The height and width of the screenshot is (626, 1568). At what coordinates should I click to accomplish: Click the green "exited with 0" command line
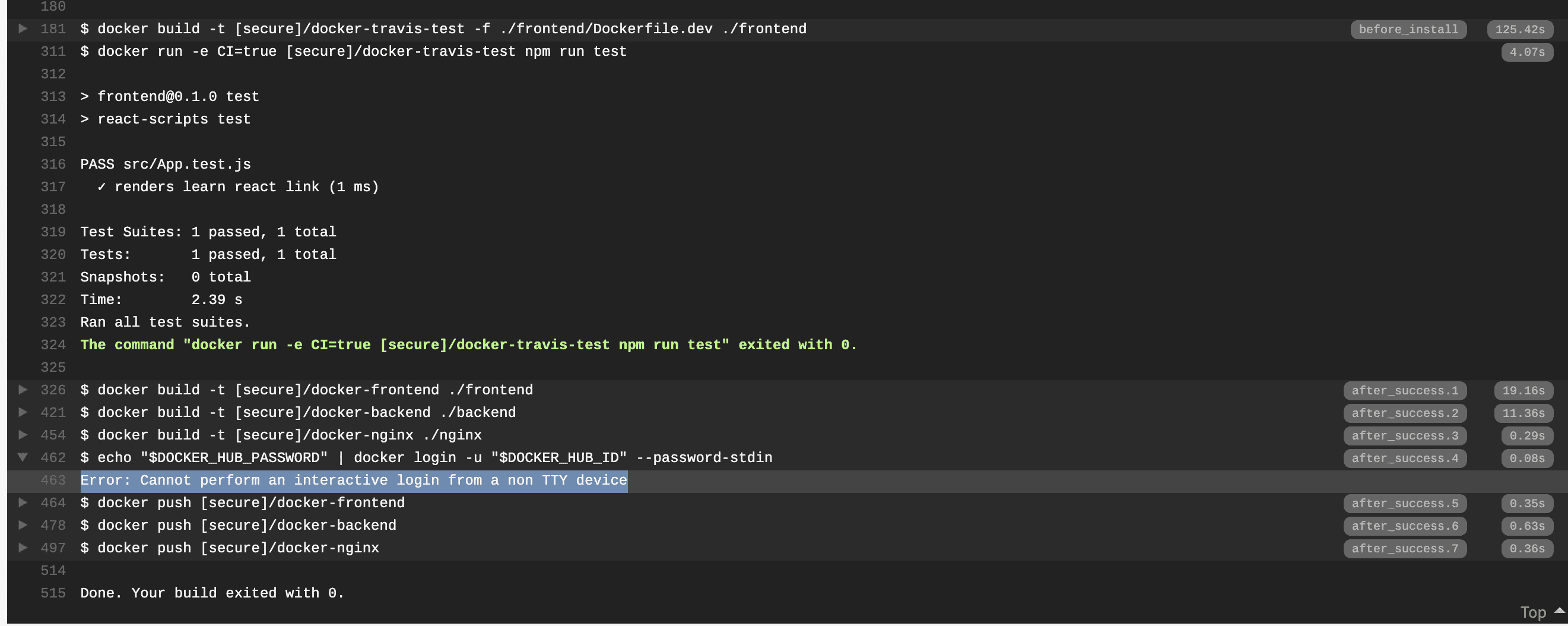(x=468, y=344)
